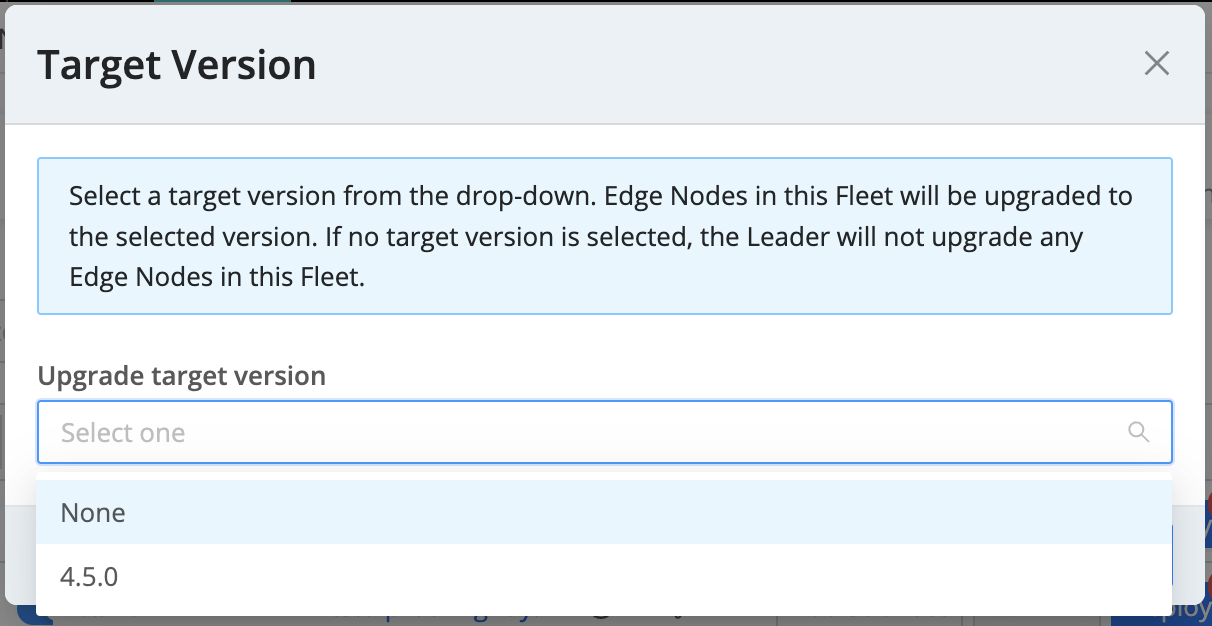The height and width of the screenshot is (626, 1212).
Task: Choose version 4.5.0 from the list
Action: tap(89, 576)
